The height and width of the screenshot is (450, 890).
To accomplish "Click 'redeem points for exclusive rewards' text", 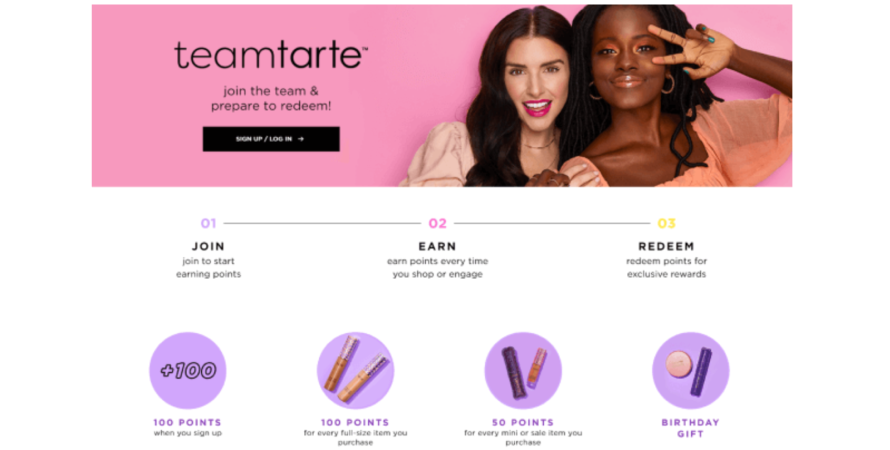I will (666, 268).
